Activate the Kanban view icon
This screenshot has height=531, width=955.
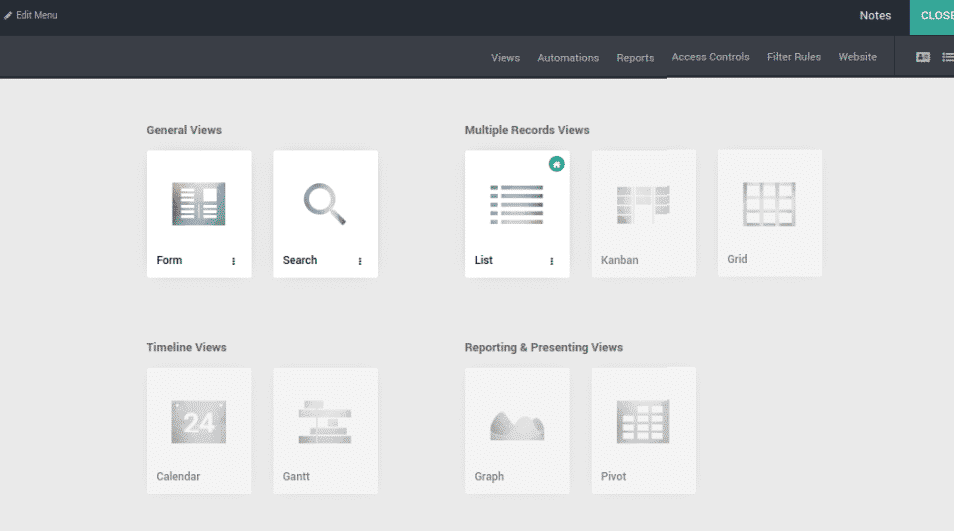(x=643, y=204)
